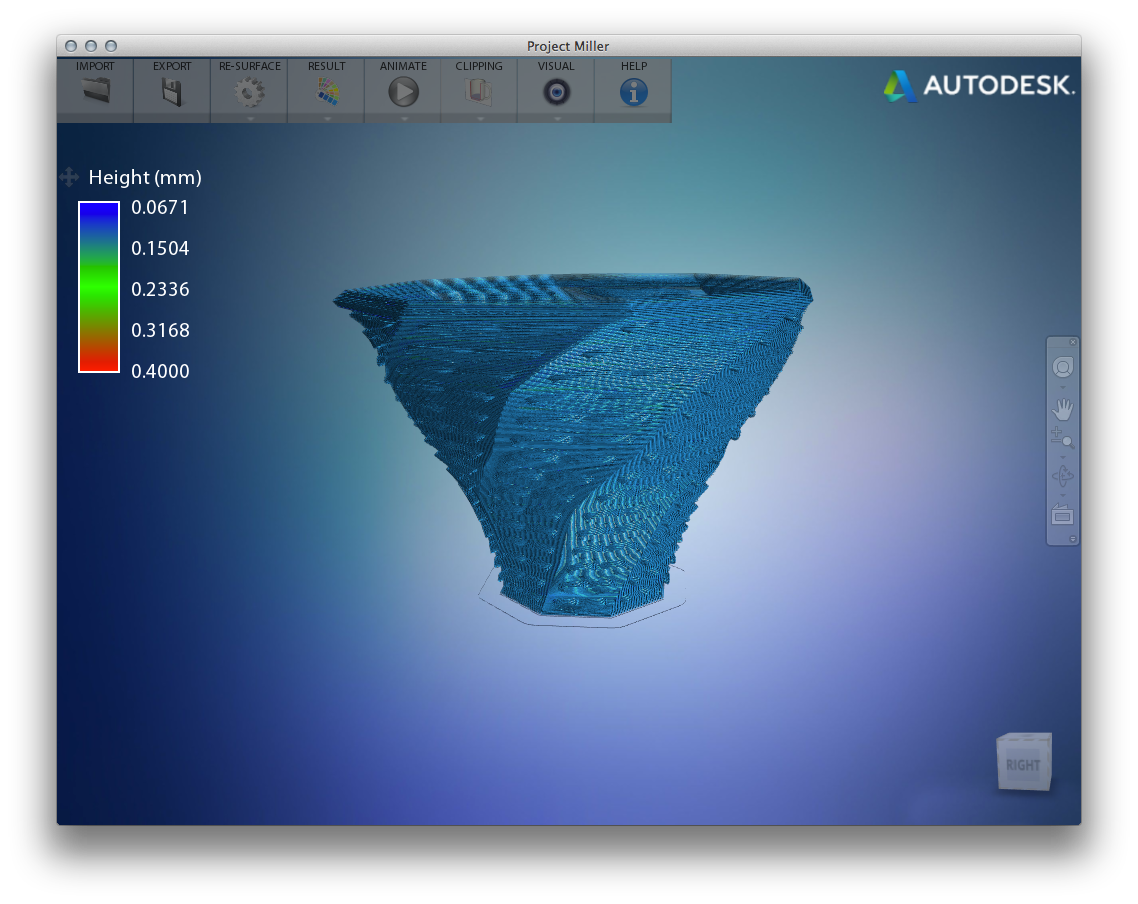Click the clapperboard icon in navigation bar
The width and height of the screenshot is (1138, 904).
pos(1062,516)
